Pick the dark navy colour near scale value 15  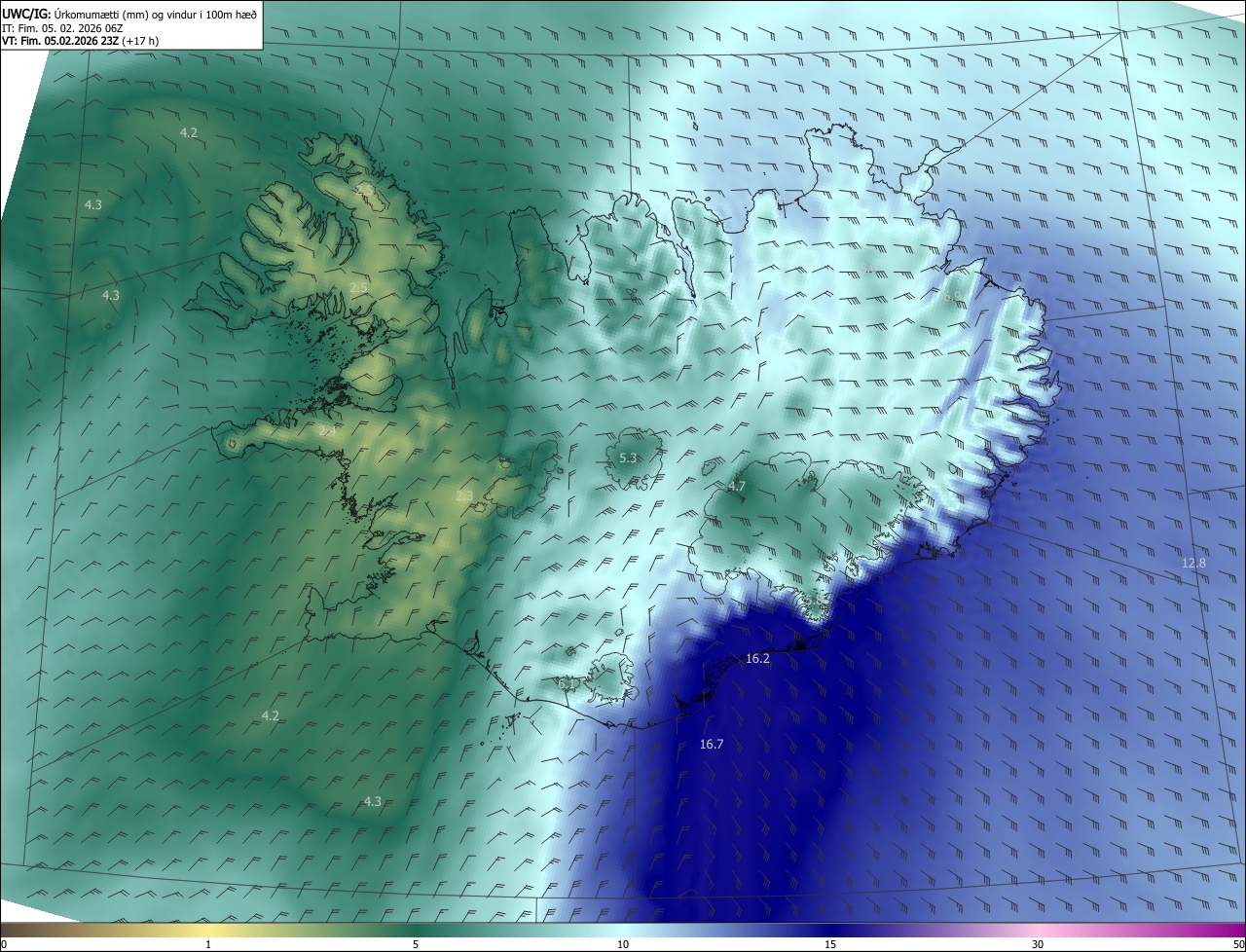click(830, 931)
